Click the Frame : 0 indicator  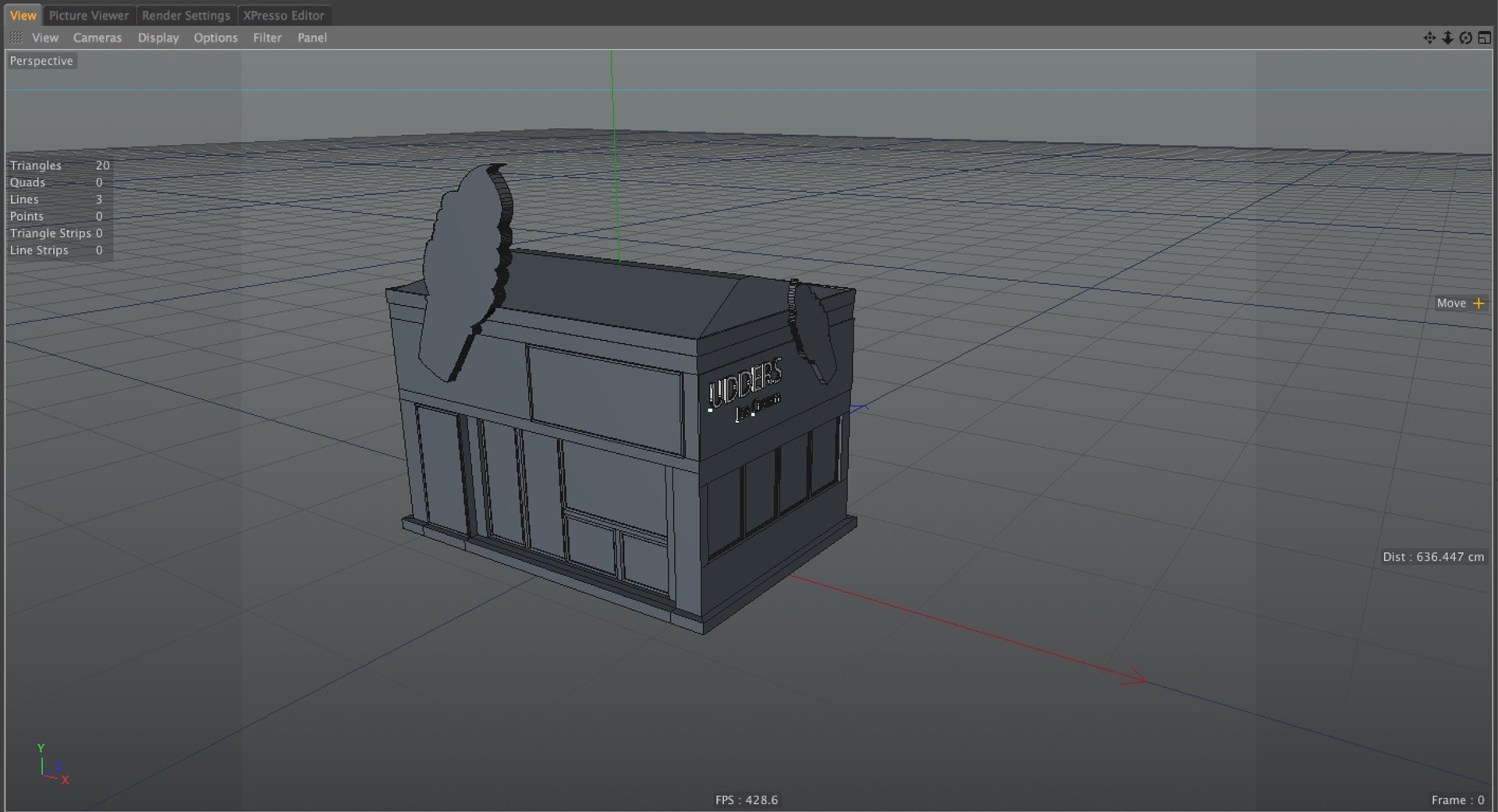click(1457, 800)
